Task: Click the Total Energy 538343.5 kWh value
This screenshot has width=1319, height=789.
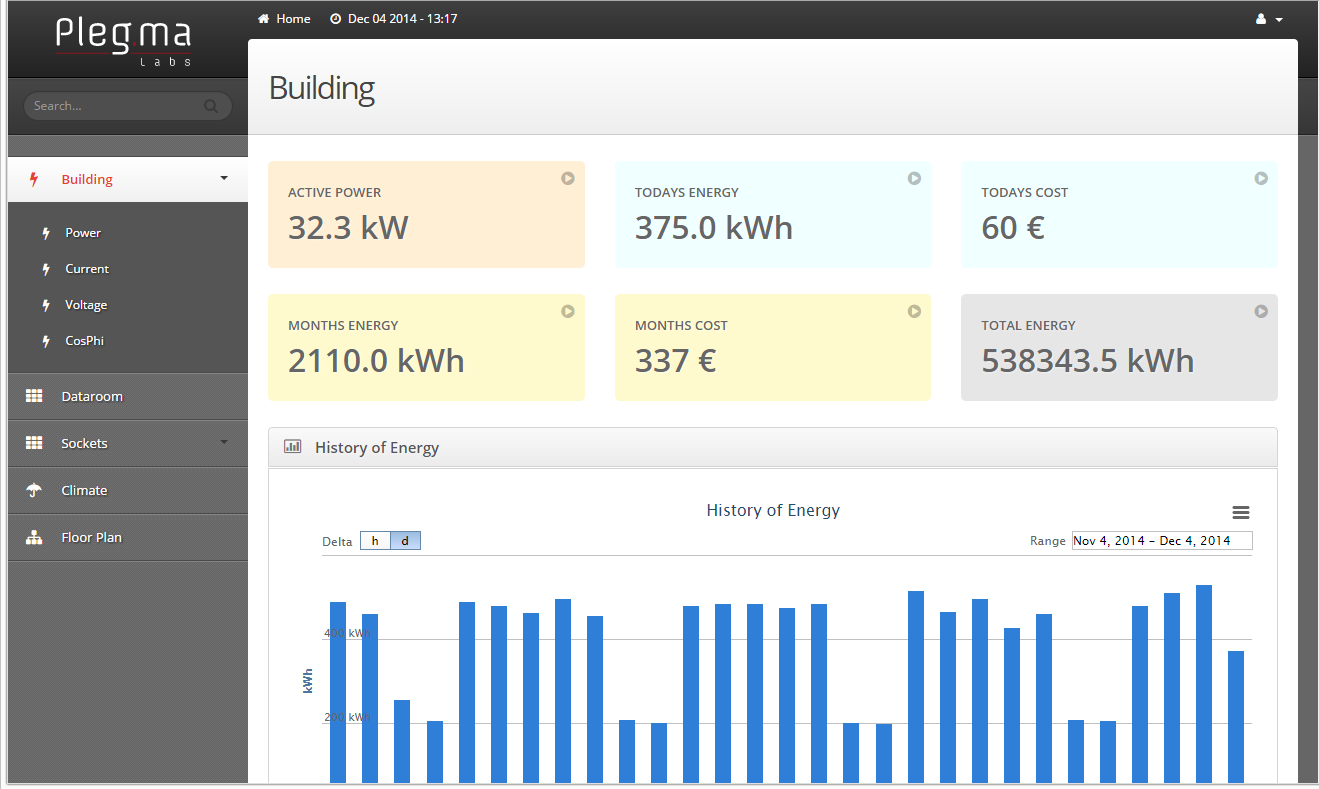Action: [1088, 361]
